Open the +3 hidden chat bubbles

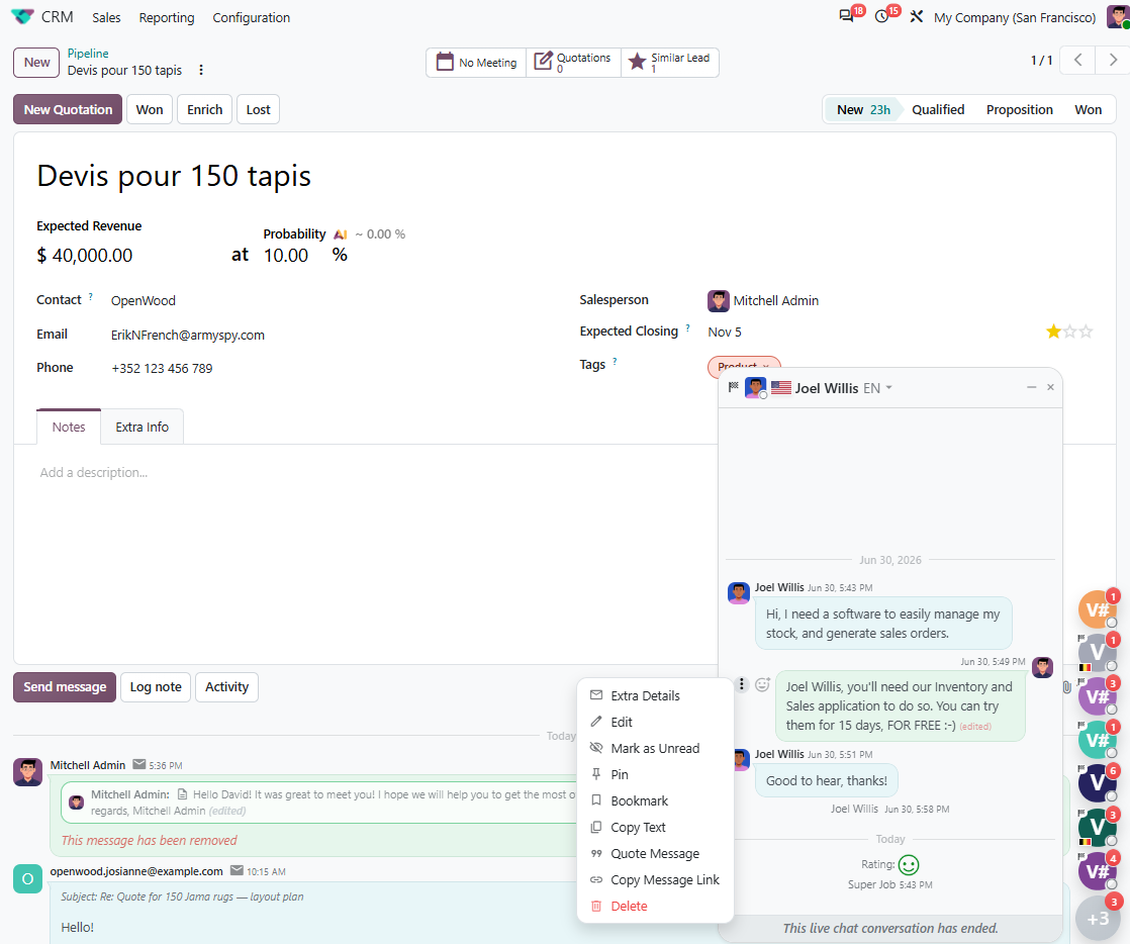tap(1097, 918)
